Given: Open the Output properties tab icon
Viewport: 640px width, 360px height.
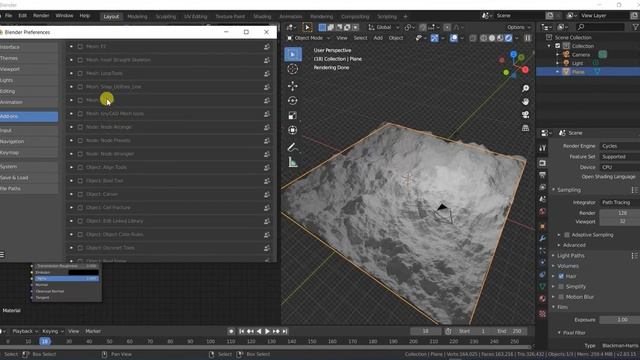Looking at the screenshot, I should pos(542,175).
